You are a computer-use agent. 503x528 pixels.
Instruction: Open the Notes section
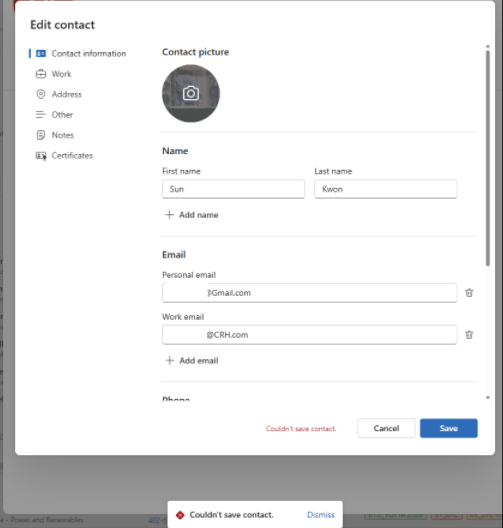click(x=55, y=135)
